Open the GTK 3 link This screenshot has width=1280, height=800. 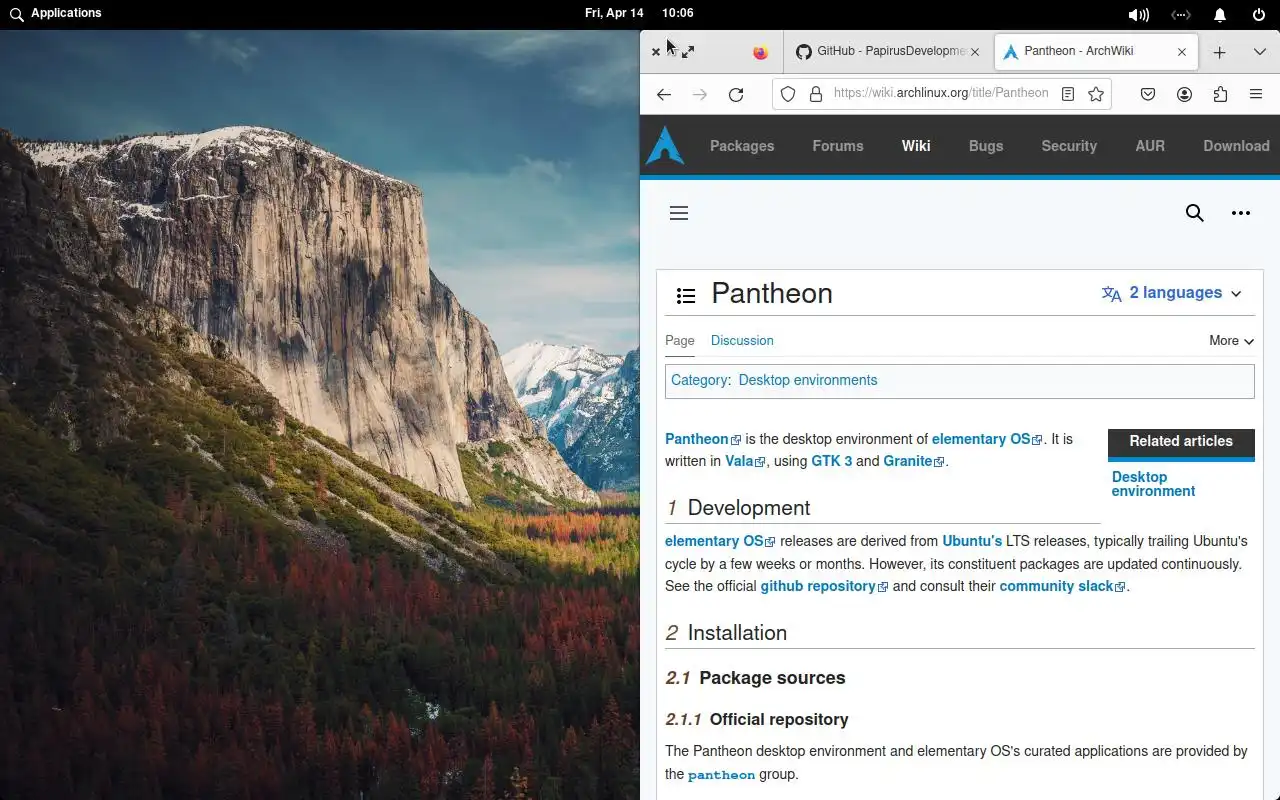(x=832, y=461)
